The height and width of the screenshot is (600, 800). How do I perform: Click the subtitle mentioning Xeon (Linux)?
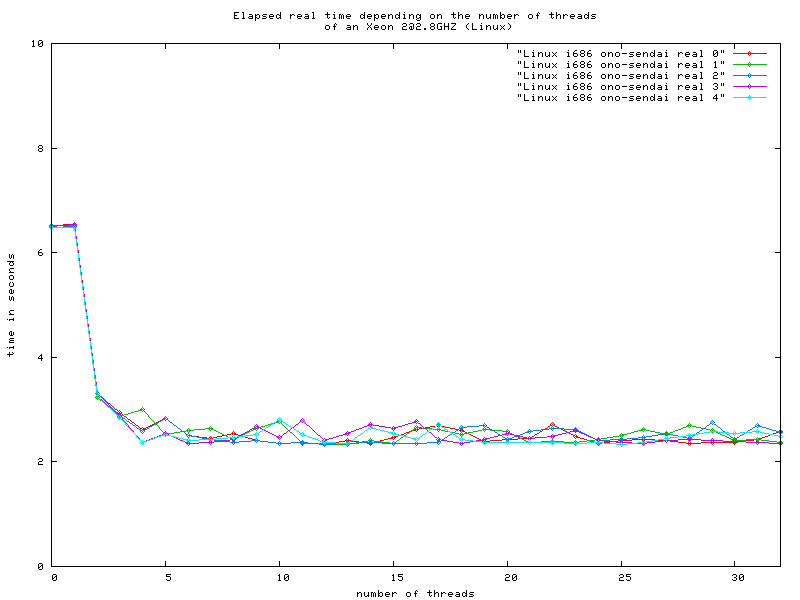[416, 27]
